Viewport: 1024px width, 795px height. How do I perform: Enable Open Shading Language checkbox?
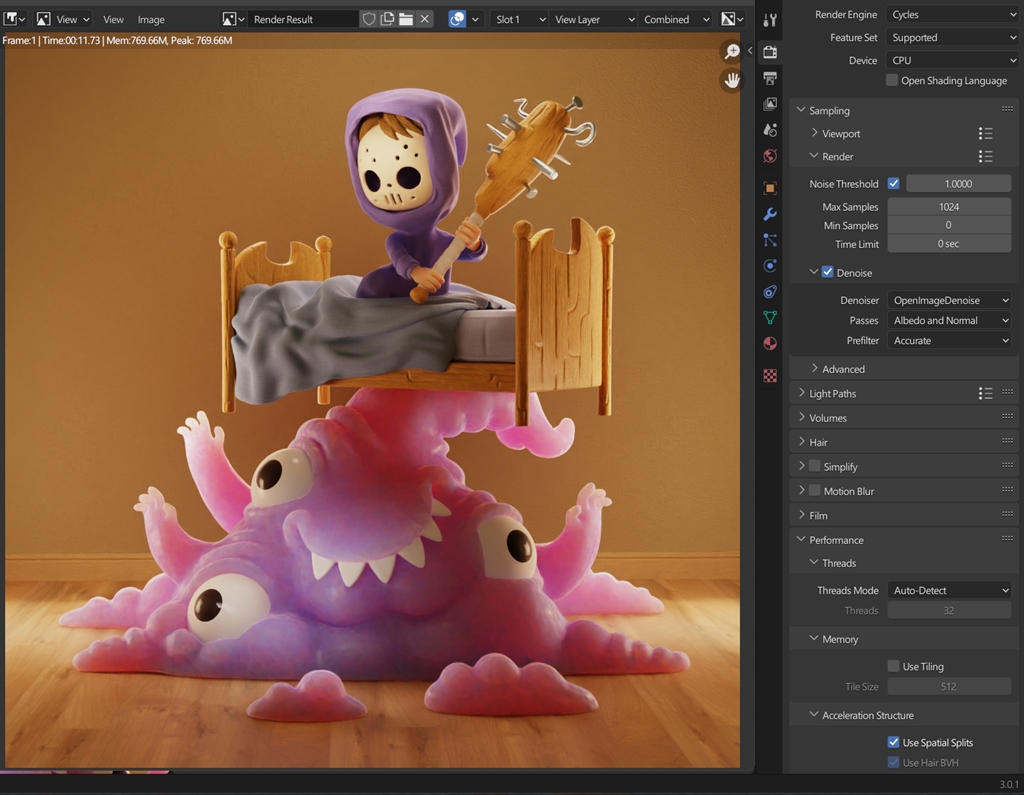click(892, 80)
